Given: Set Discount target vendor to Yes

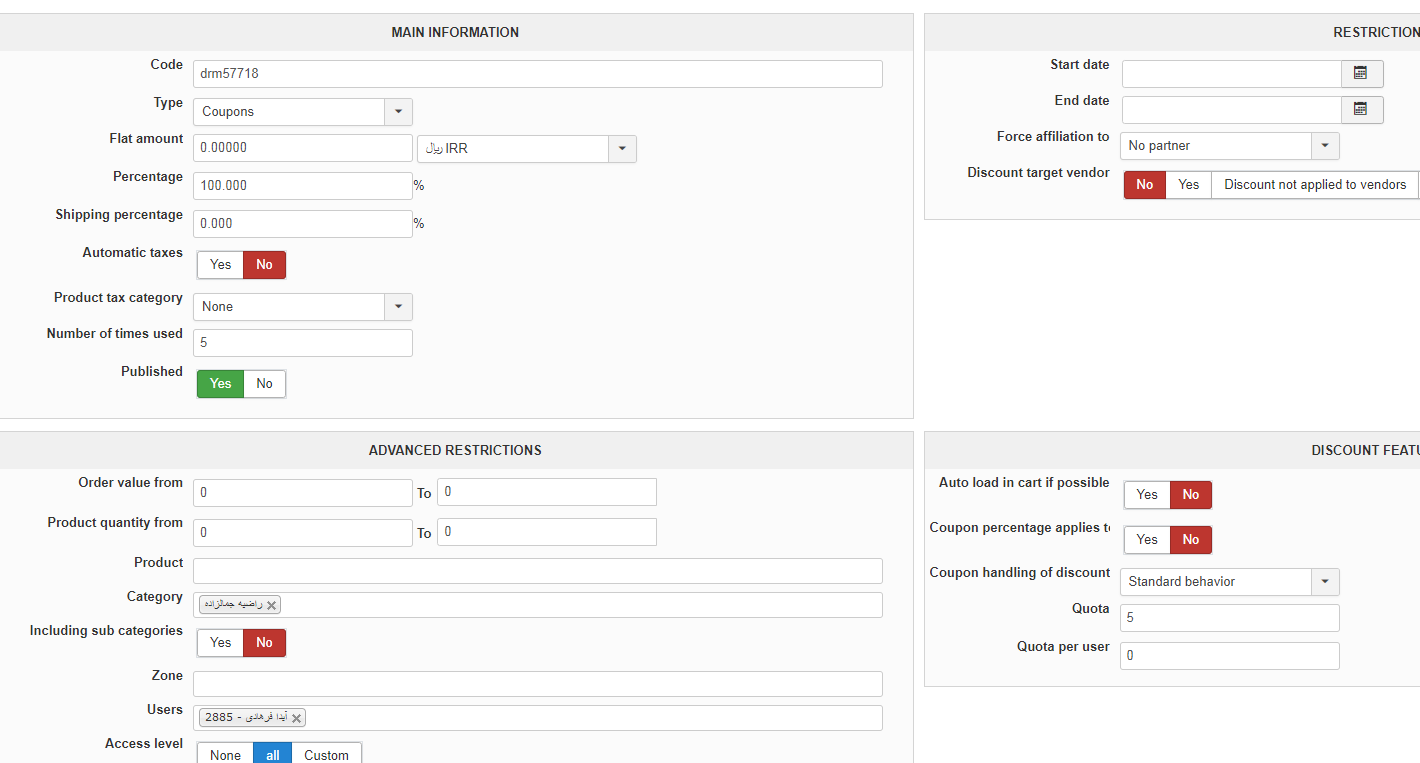Looking at the screenshot, I should (1188, 185).
